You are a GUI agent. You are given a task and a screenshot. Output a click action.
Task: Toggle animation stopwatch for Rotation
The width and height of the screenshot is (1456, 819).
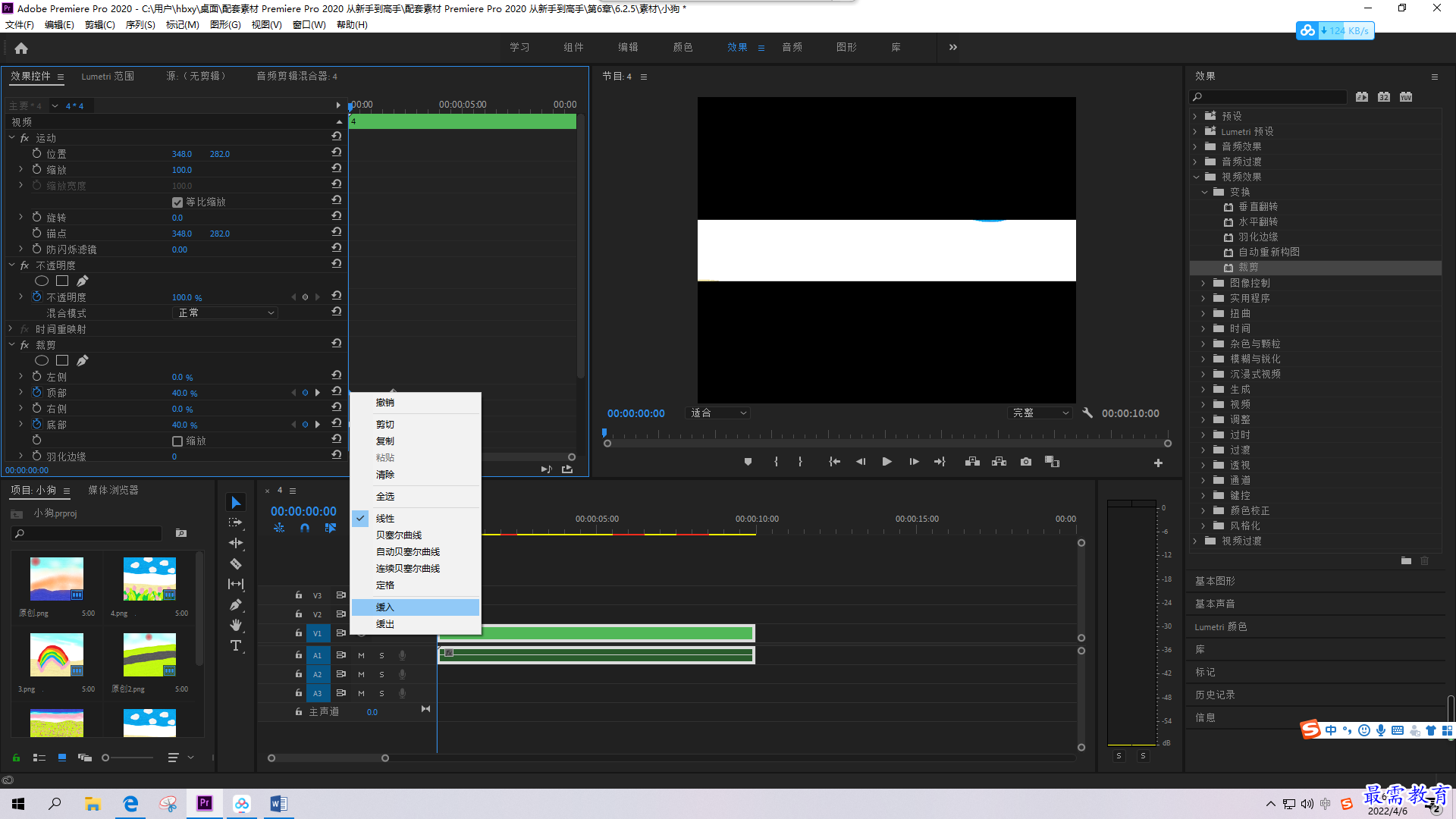click(36, 217)
